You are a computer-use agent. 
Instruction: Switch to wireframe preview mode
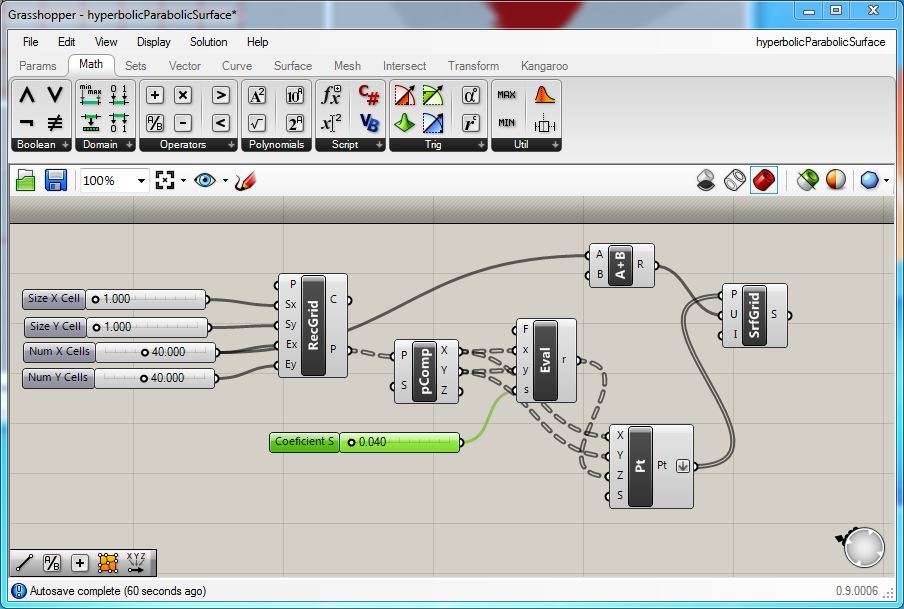click(x=734, y=181)
